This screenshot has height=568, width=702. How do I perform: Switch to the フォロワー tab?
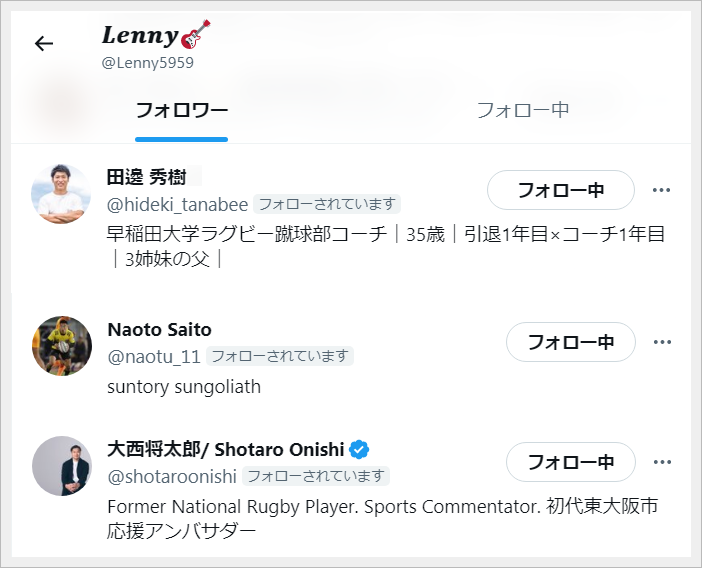point(182,110)
